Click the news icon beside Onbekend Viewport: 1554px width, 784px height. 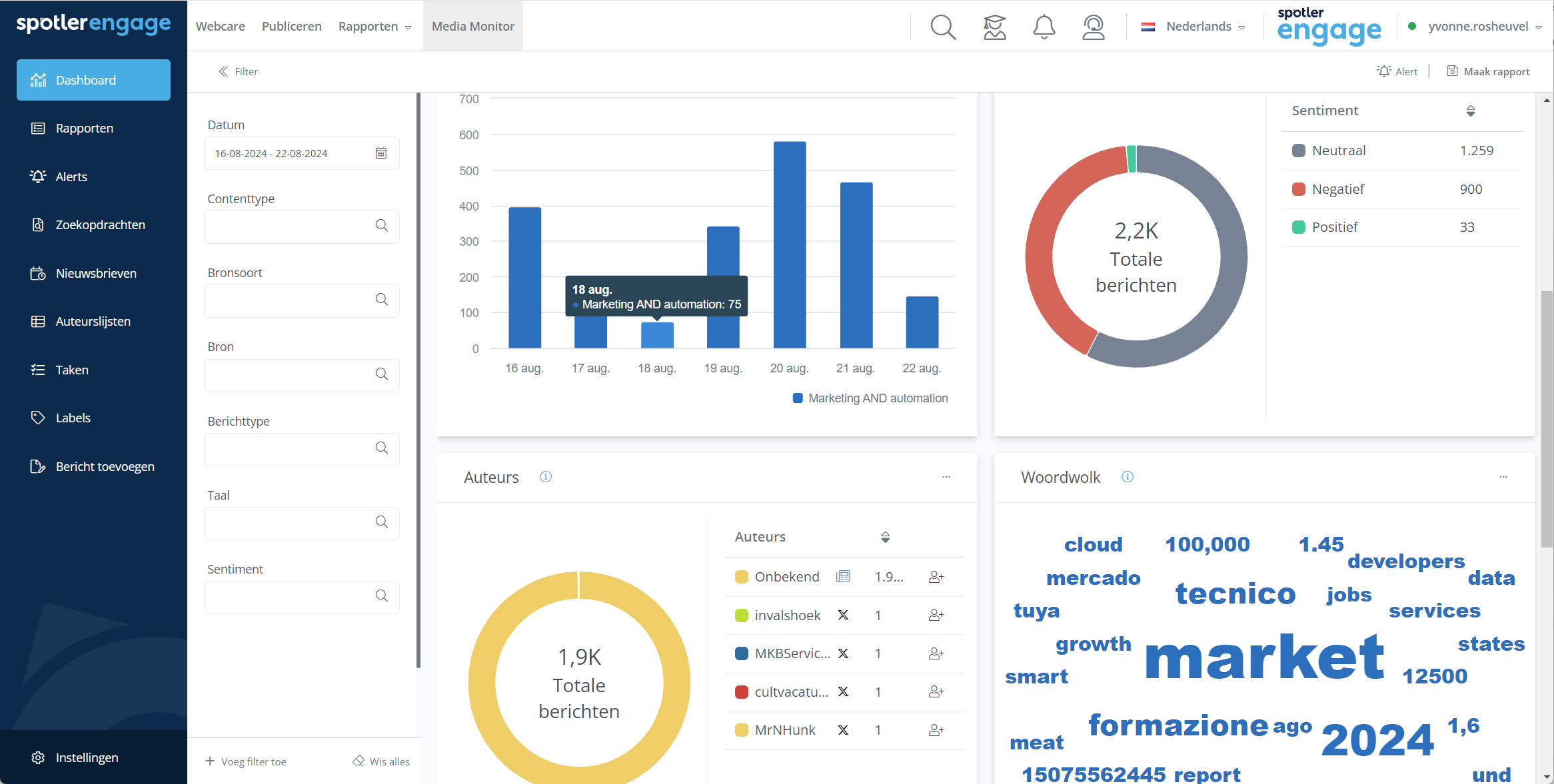click(x=843, y=577)
